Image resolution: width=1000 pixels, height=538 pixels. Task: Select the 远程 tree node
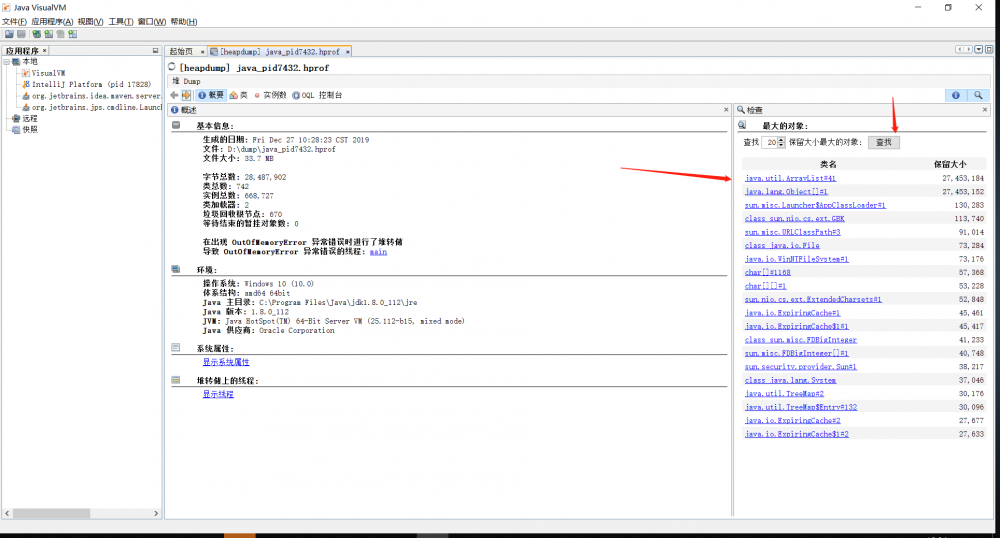click(25, 119)
